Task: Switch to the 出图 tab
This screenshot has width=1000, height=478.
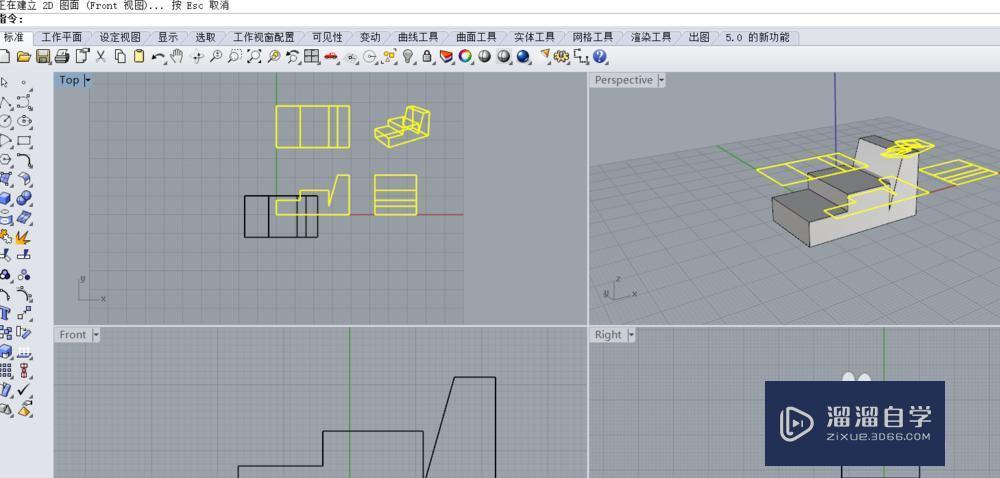Action: click(699, 38)
